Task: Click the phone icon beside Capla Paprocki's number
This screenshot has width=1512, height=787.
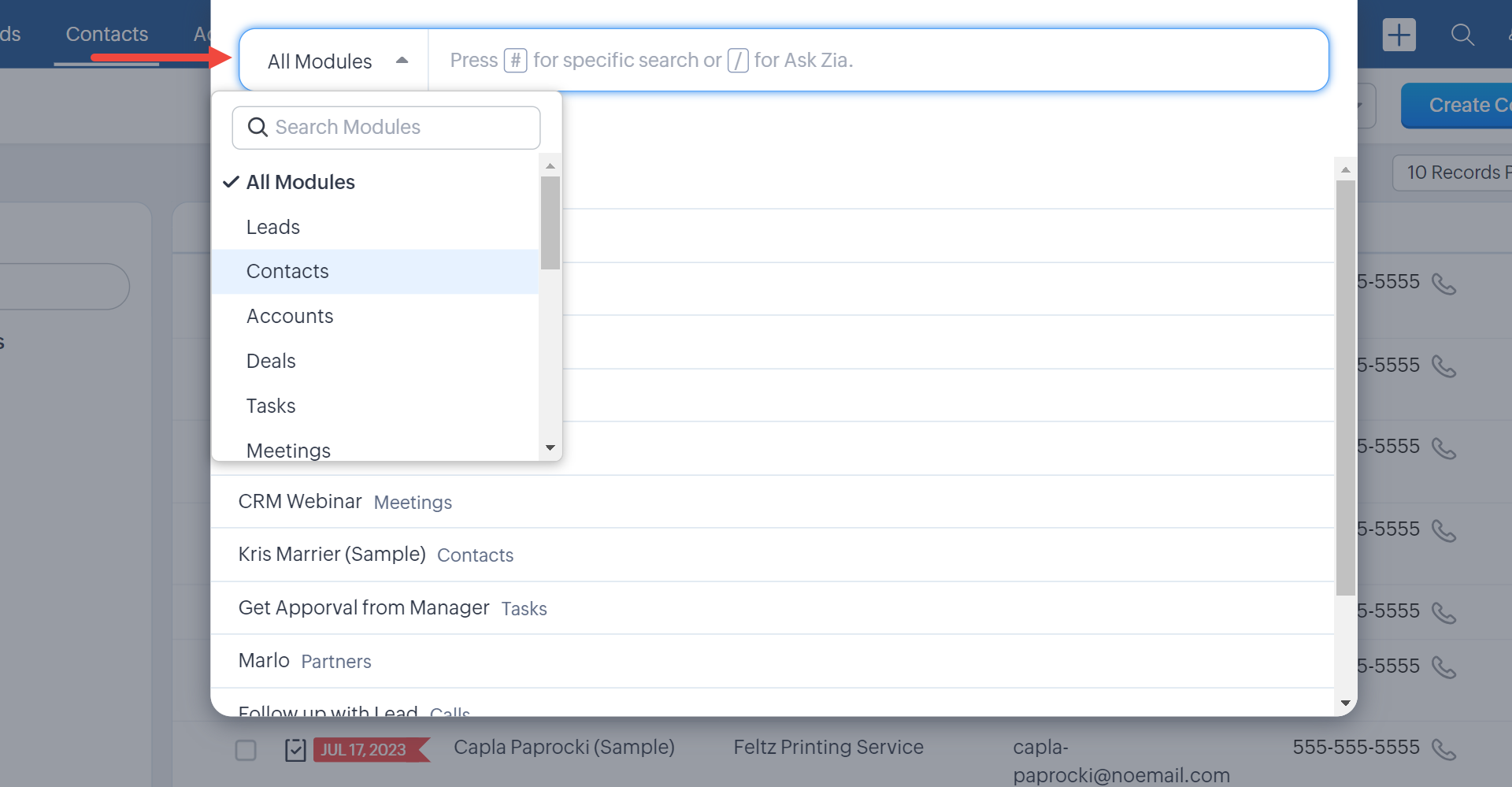Action: point(1443,749)
